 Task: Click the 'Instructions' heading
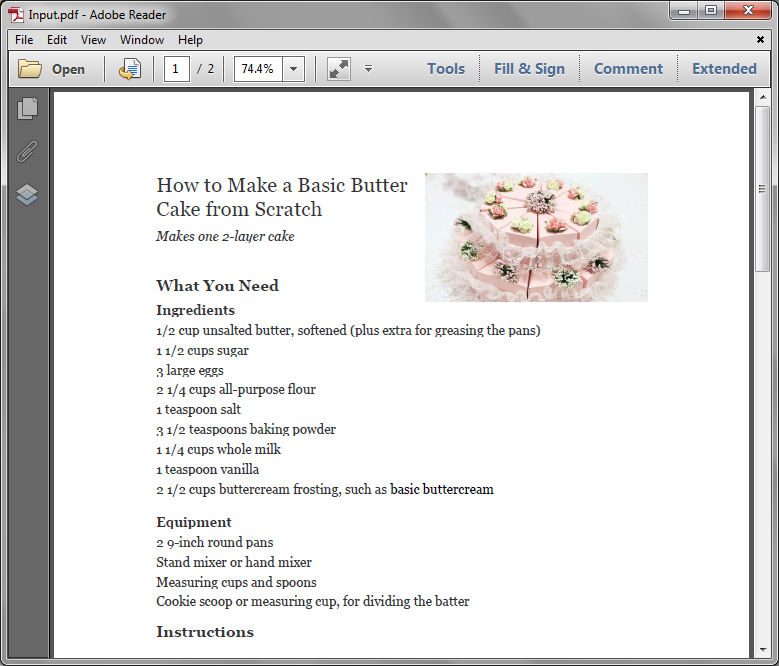205,632
